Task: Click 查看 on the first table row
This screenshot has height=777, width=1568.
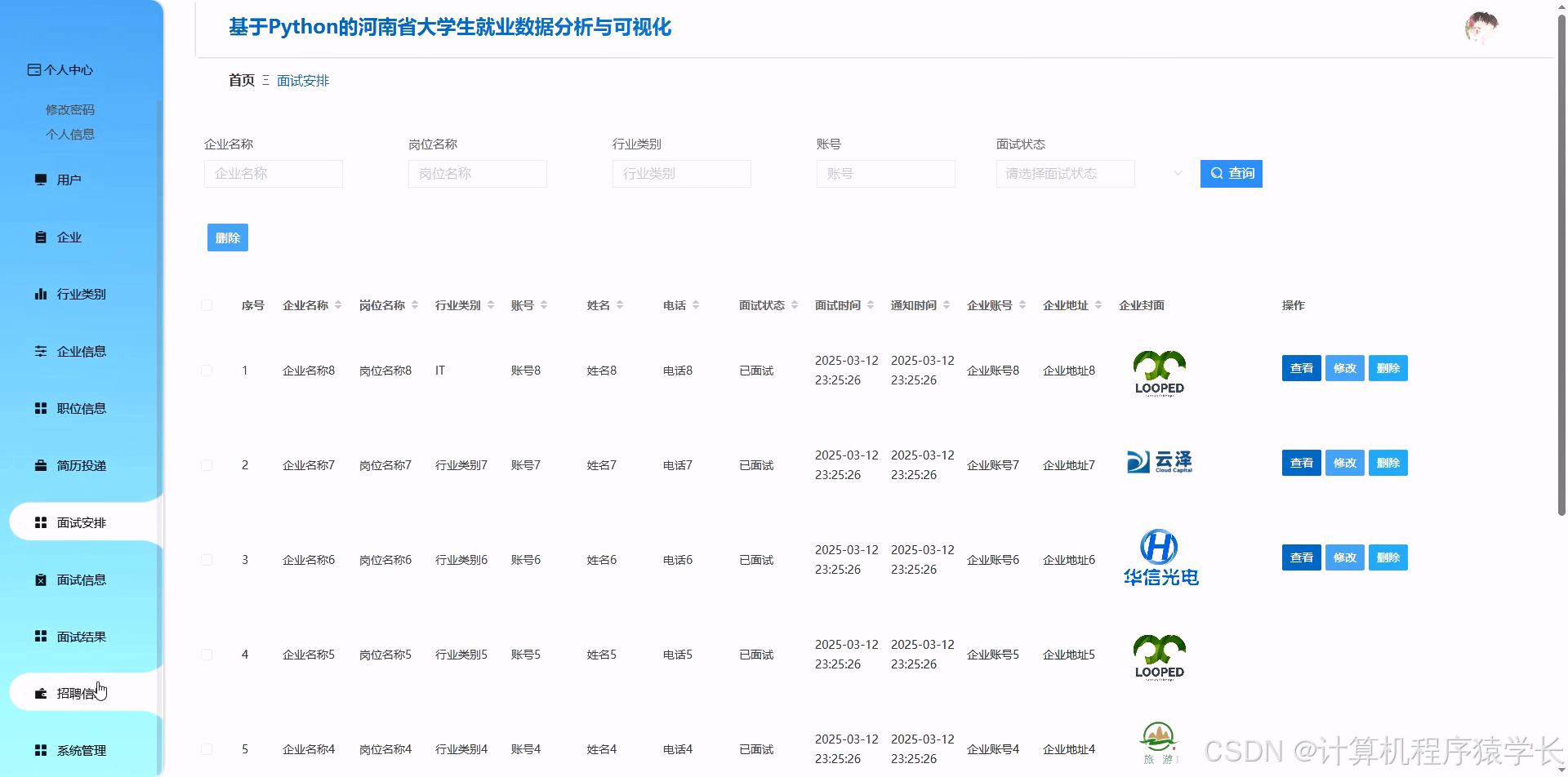Action: 1301,368
